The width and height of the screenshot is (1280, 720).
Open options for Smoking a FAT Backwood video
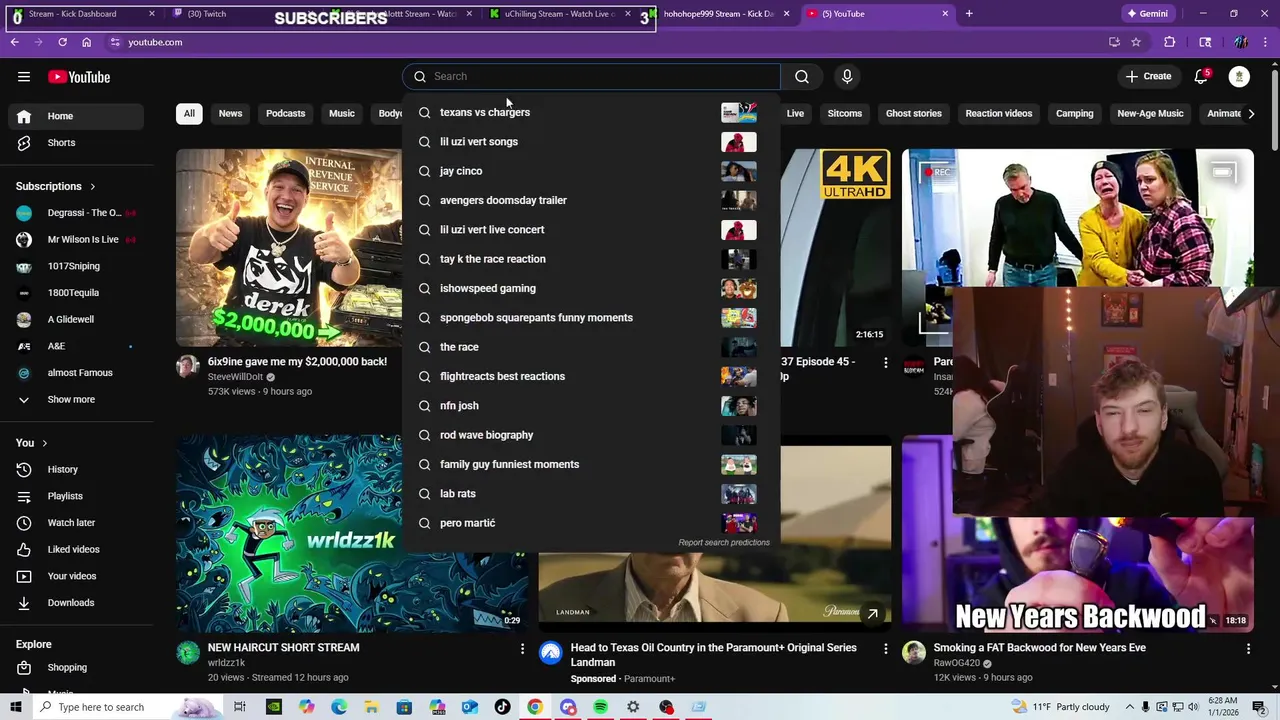[x=1248, y=649]
